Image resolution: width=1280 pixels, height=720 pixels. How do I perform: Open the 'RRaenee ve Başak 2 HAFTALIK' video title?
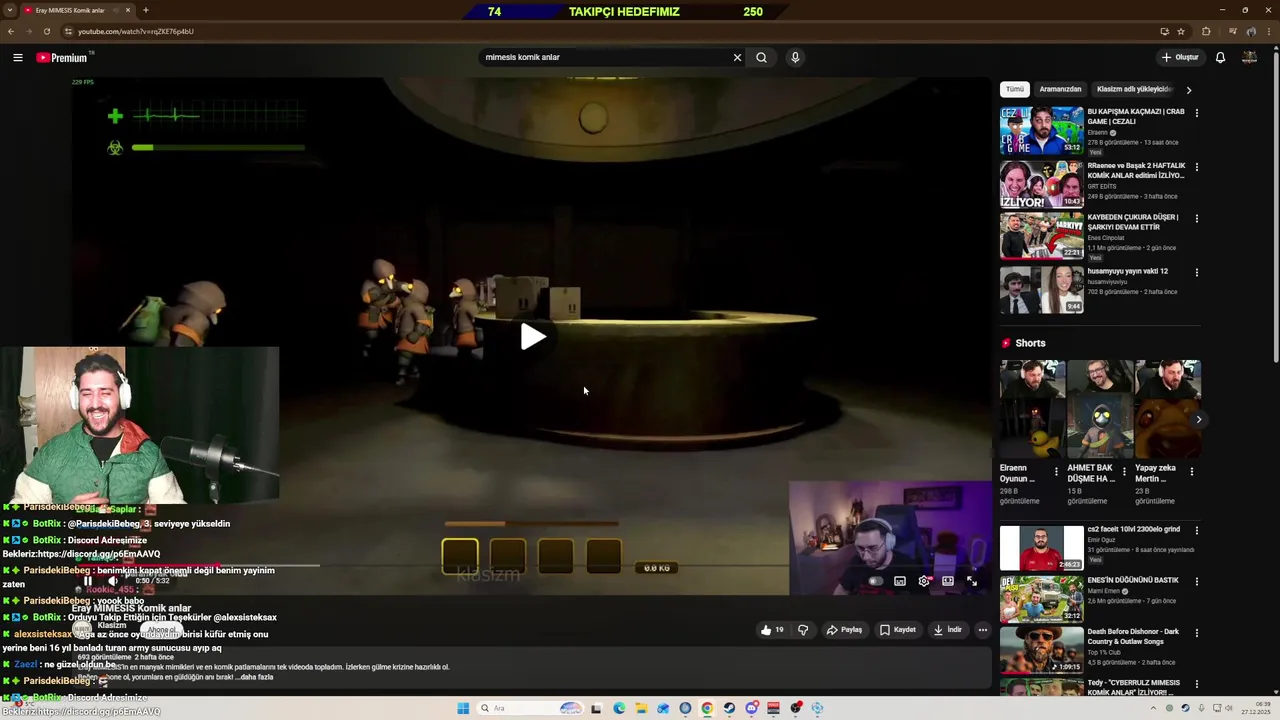[x=1136, y=171]
